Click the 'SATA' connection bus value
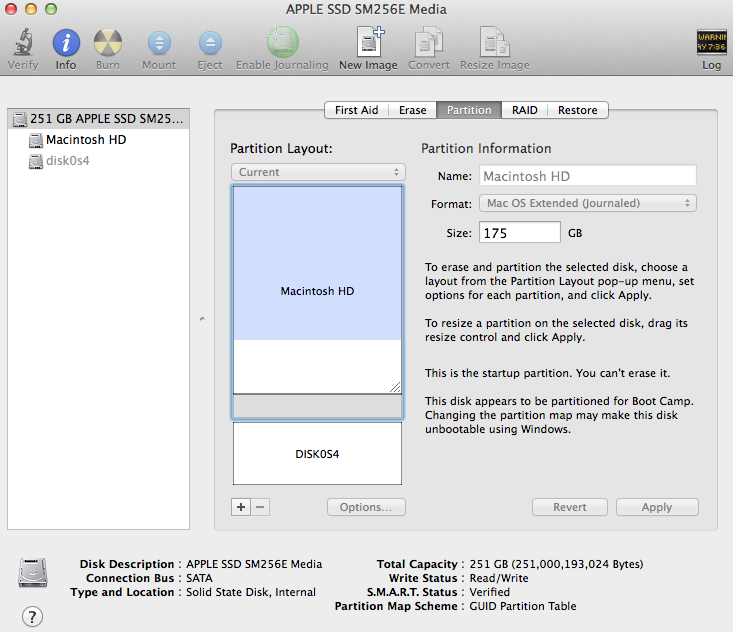Viewport: 733px width, 632px height. [199, 578]
